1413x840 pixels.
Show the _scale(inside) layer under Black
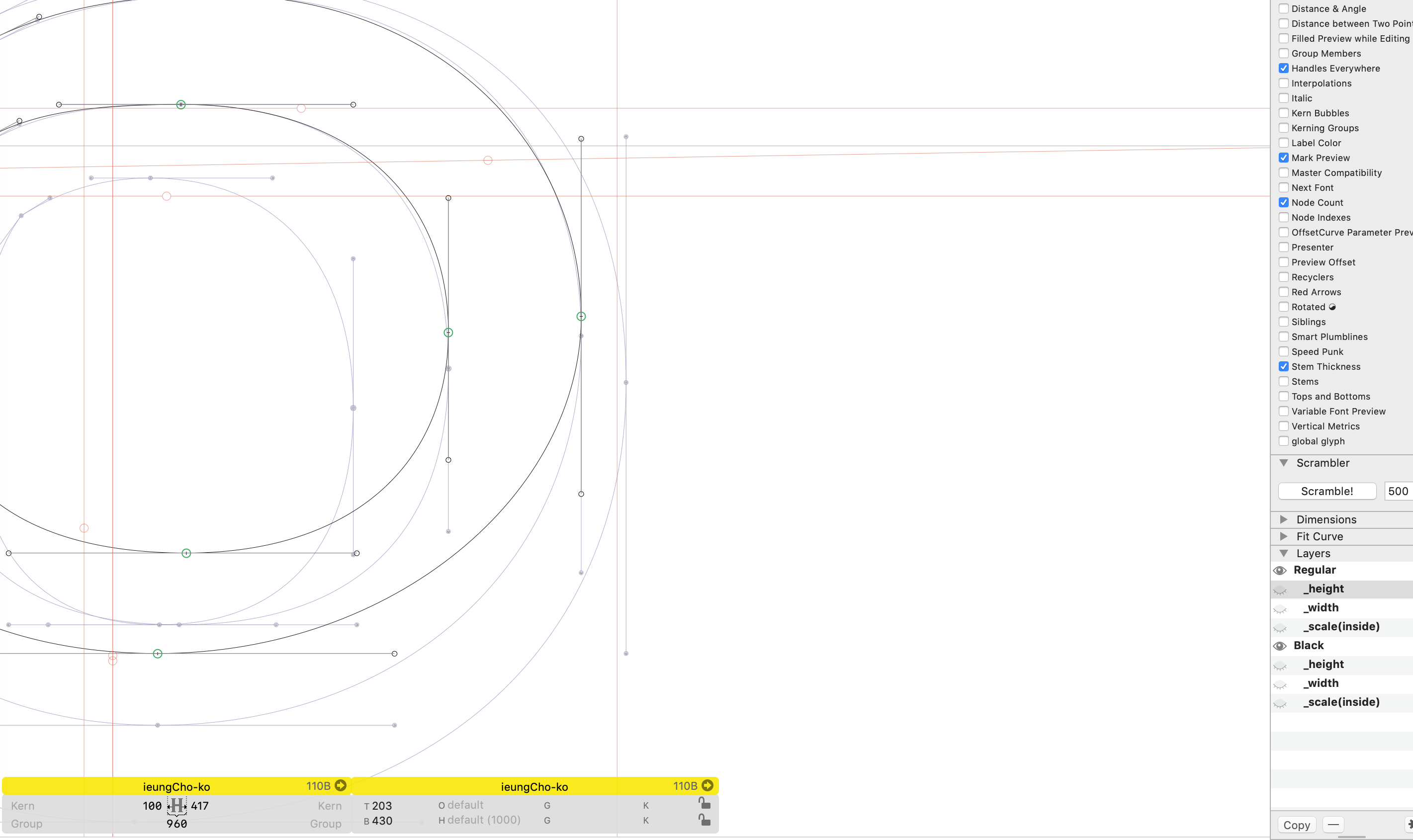(x=1280, y=703)
